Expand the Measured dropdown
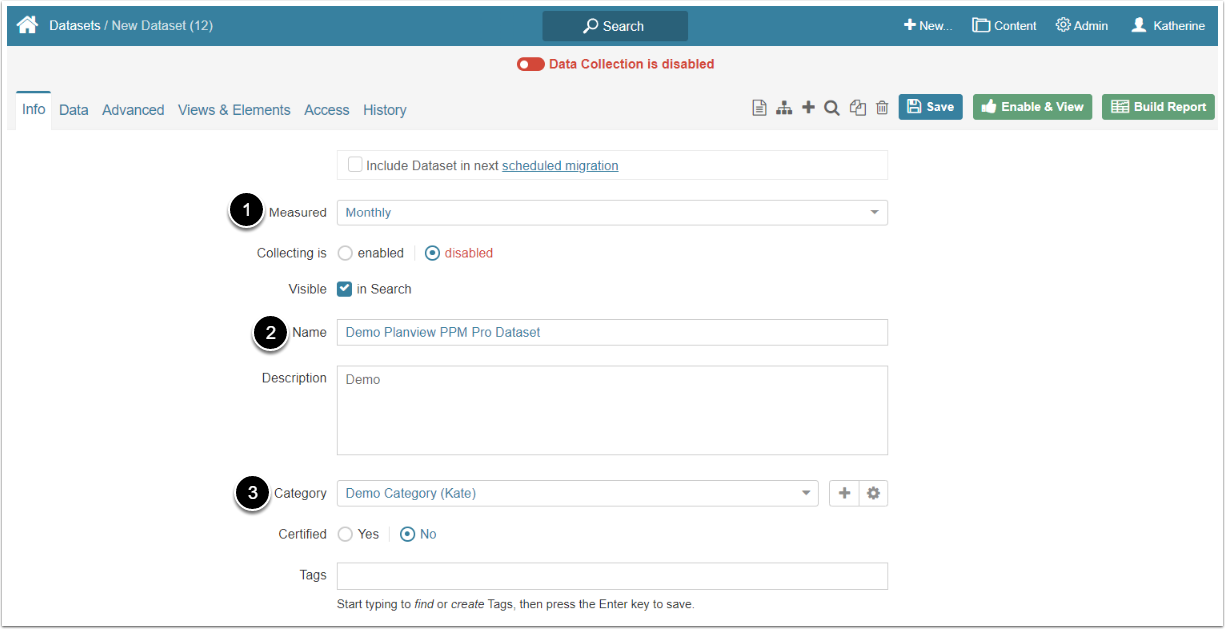 pos(611,213)
